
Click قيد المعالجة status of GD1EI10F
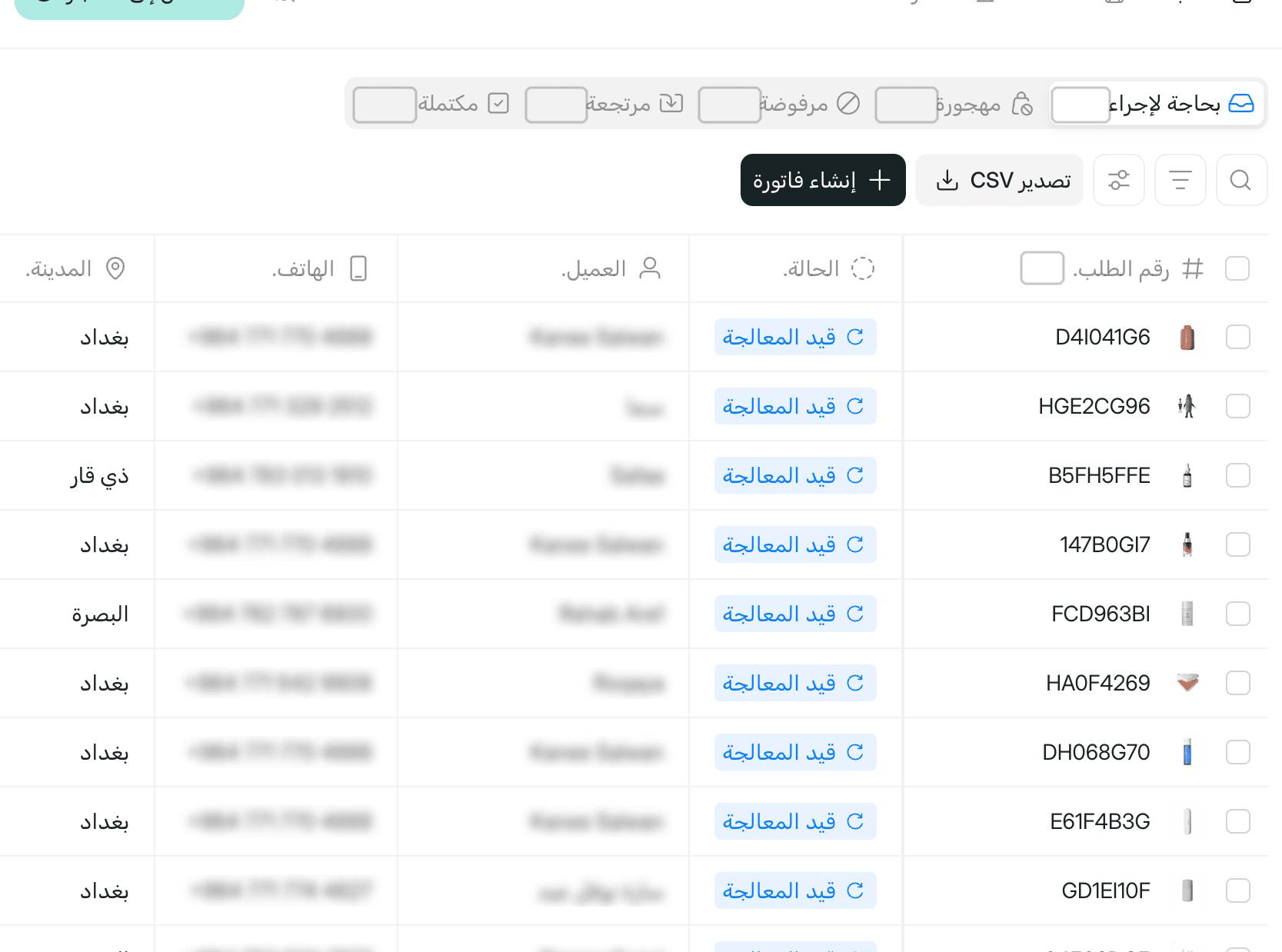click(x=795, y=890)
